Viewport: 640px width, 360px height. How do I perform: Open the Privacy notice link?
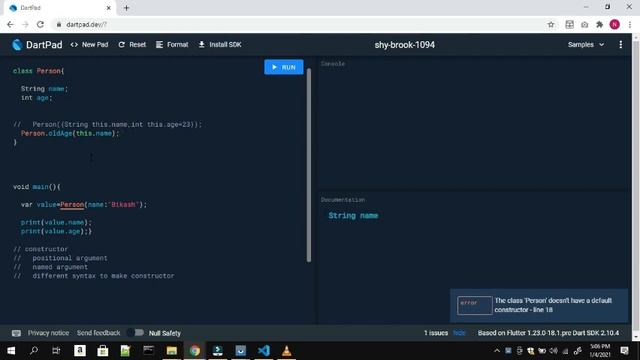pyautogui.click(x=48, y=333)
